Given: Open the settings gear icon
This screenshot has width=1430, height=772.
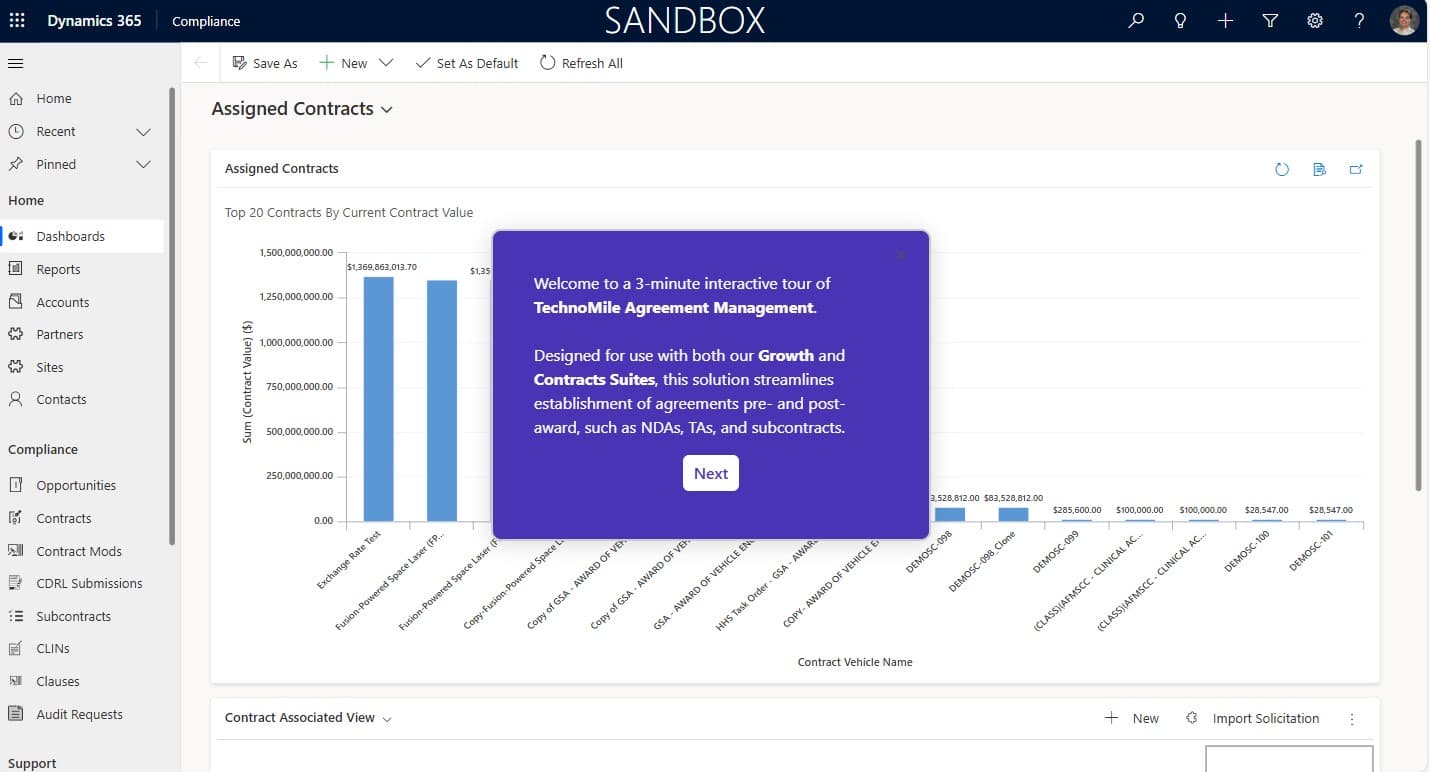Looking at the screenshot, I should pos(1315,21).
